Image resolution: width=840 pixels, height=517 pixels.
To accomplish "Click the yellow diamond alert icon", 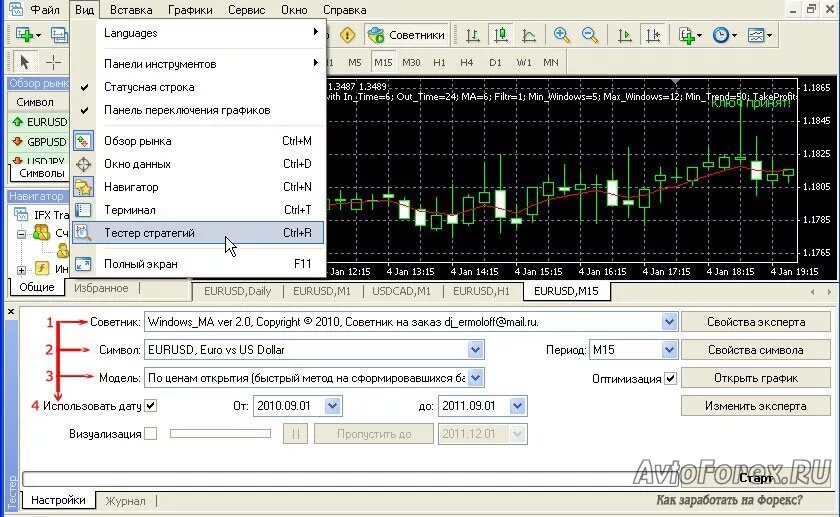I will (x=347, y=35).
